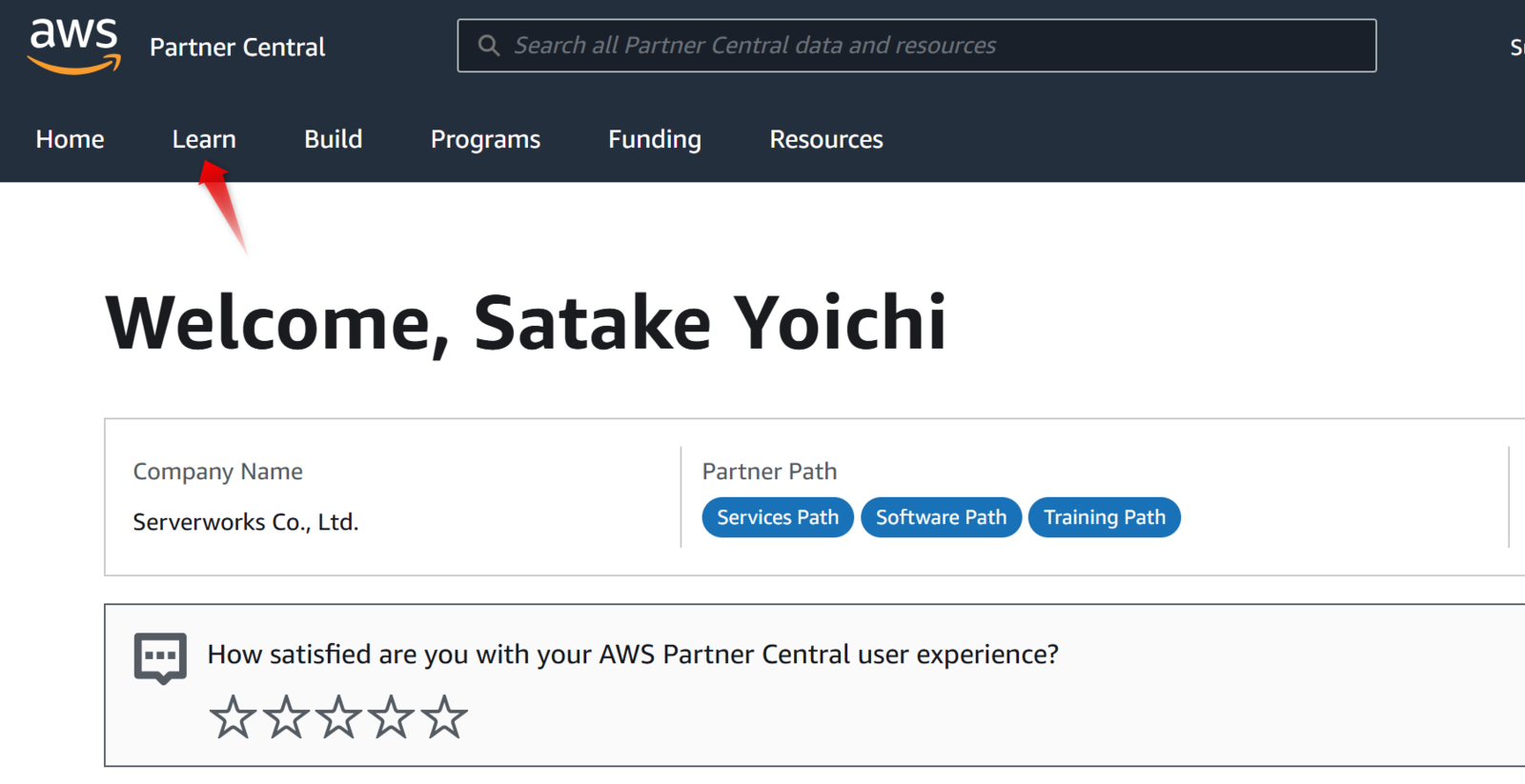Rate experience one star
The height and width of the screenshot is (784, 1525).
233,717
